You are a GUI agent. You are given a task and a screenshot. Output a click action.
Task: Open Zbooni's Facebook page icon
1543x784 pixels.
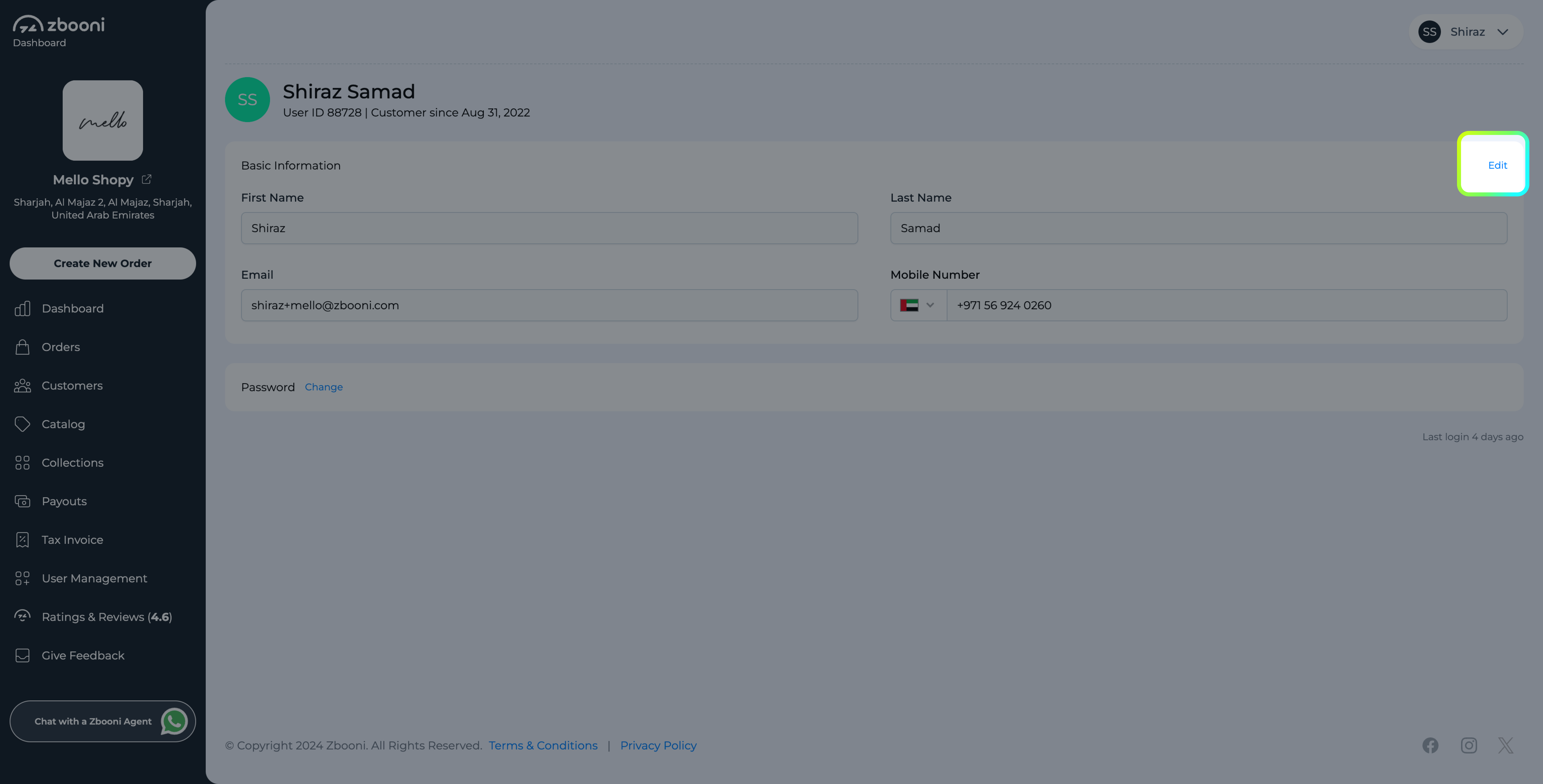click(1430, 745)
